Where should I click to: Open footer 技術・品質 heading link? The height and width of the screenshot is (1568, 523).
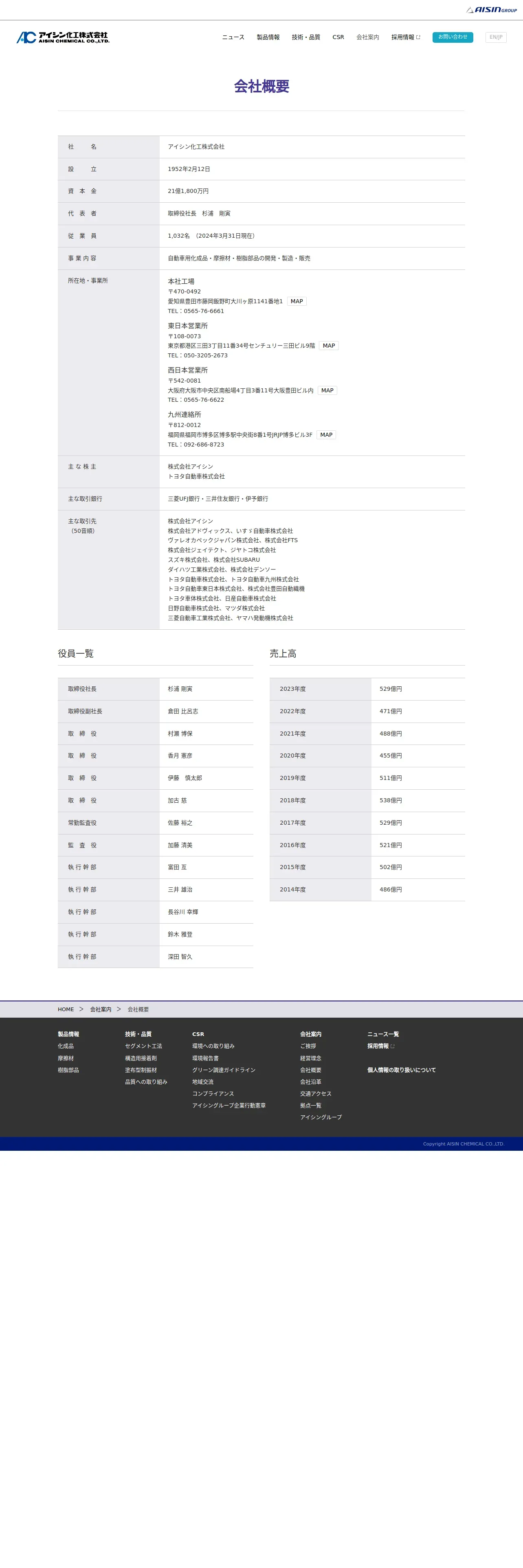tap(138, 1034)
